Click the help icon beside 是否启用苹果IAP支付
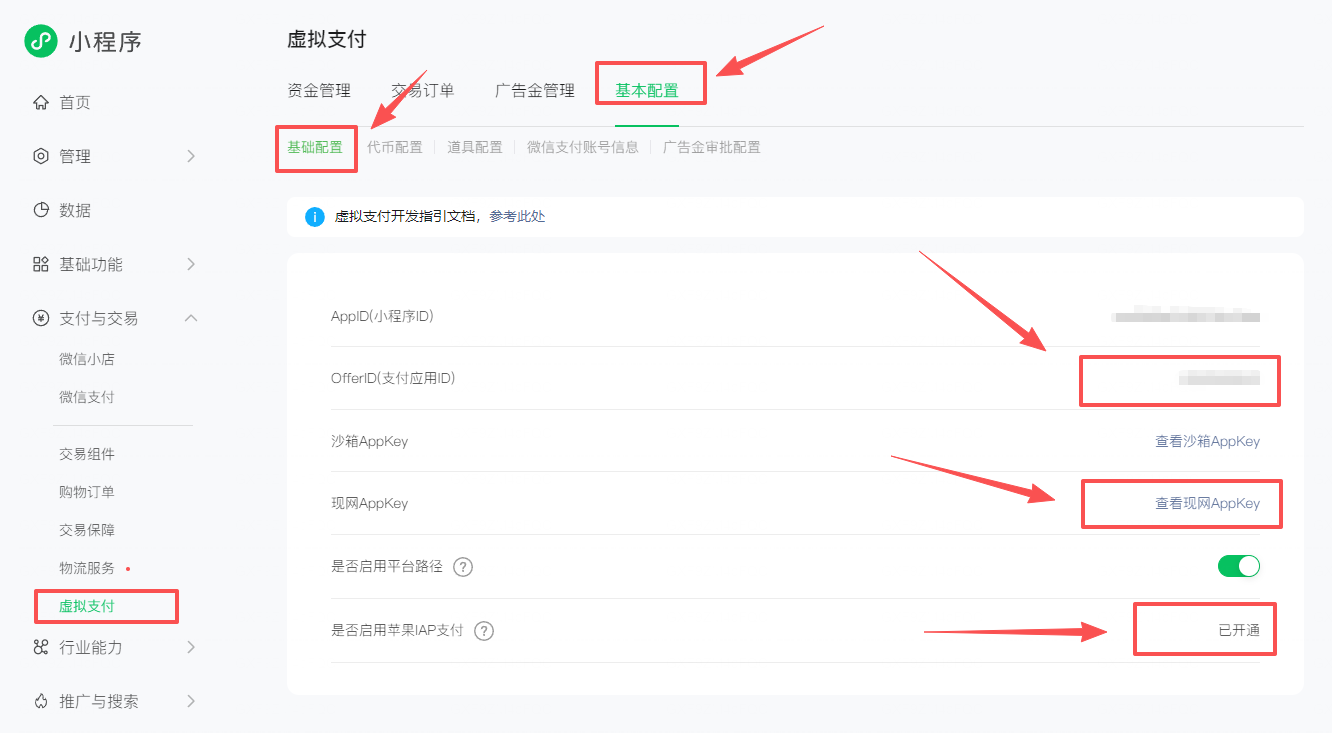Image resolution: width=1332 pixels, height=733 pixels. point(484,631)
